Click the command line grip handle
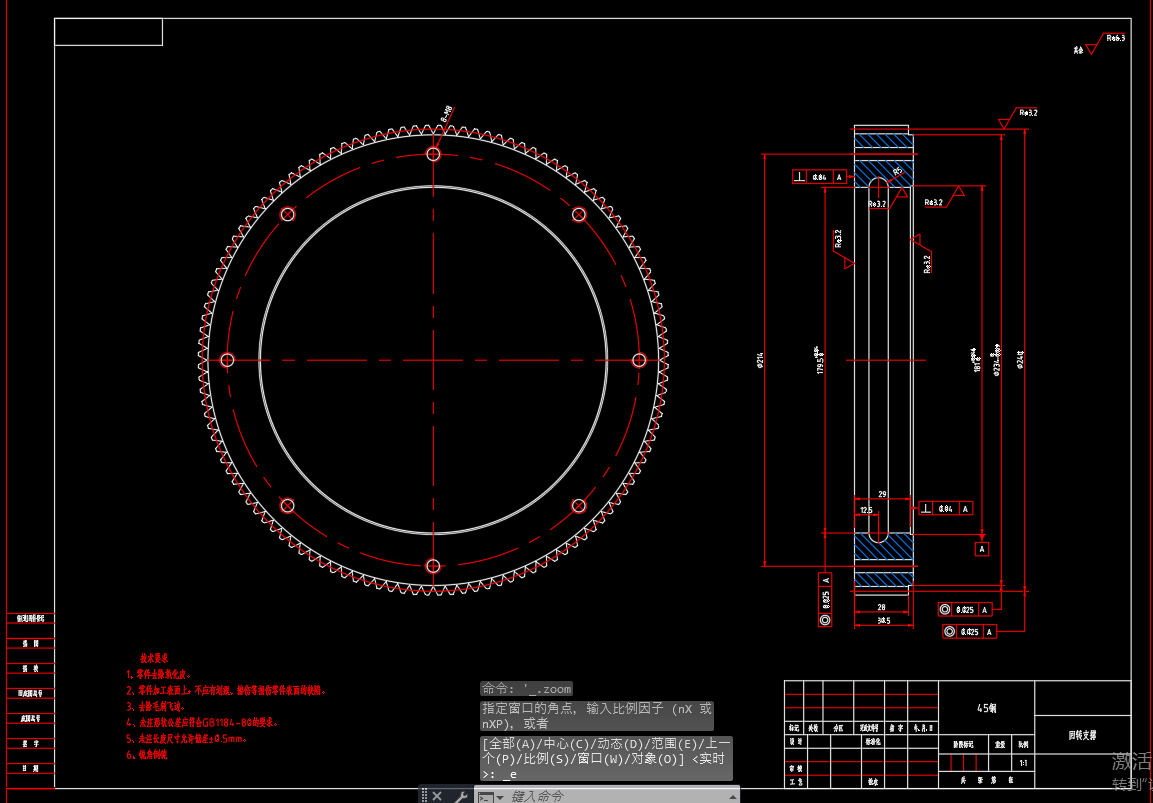This screenshot has height=803, width=1153. point(424,795)
